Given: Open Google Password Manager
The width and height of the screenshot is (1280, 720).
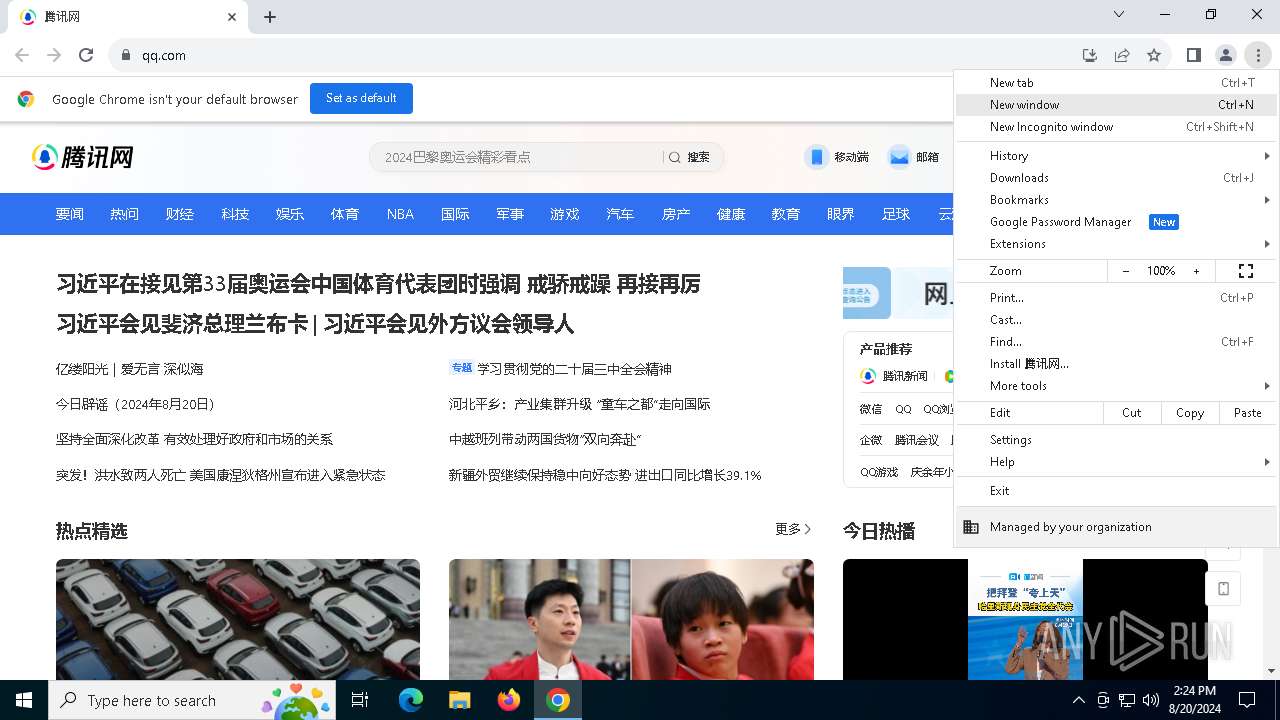Looking at the screenshot, I should (x=1116, y=222).
